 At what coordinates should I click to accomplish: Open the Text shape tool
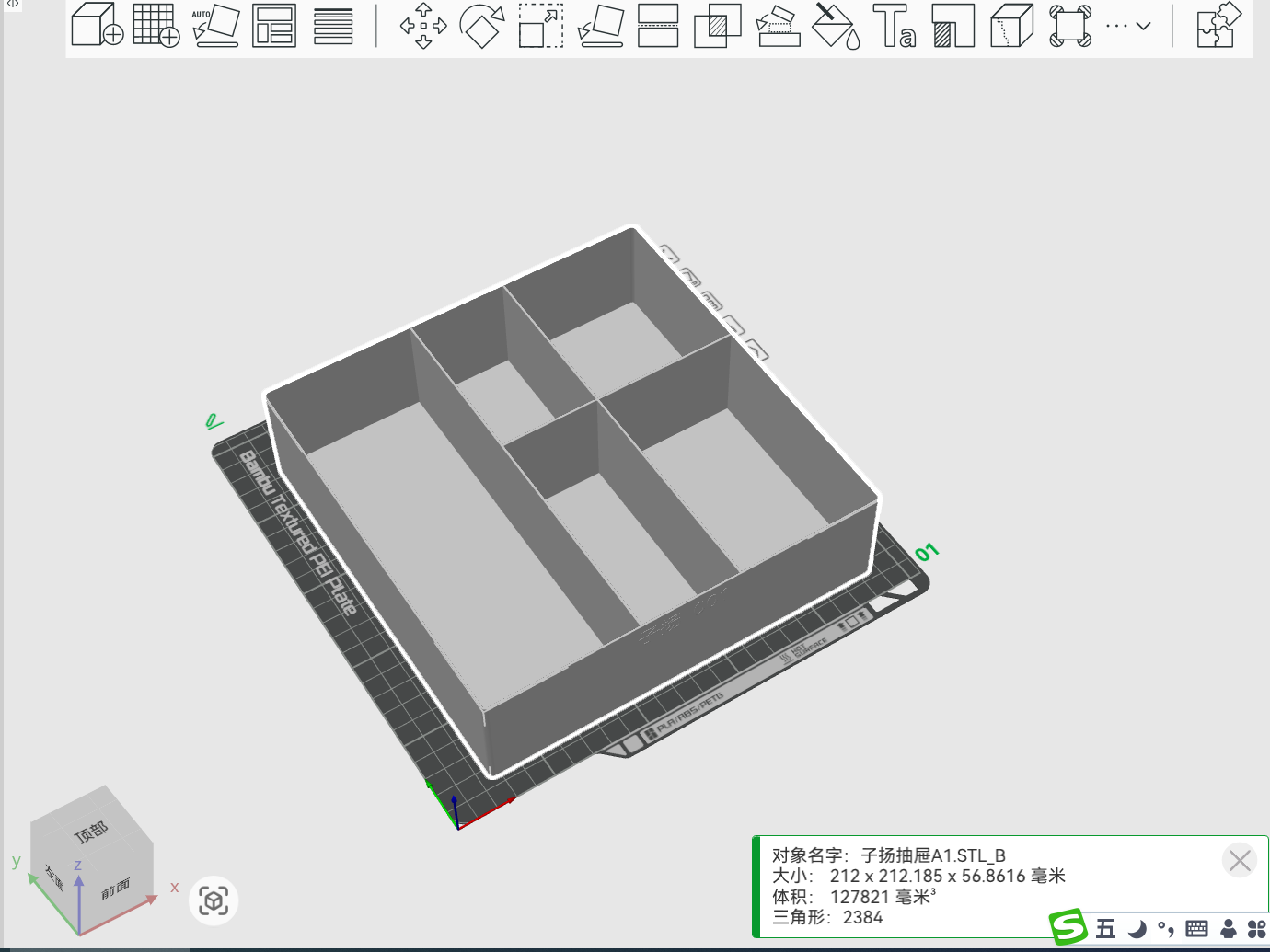[895, 26]
